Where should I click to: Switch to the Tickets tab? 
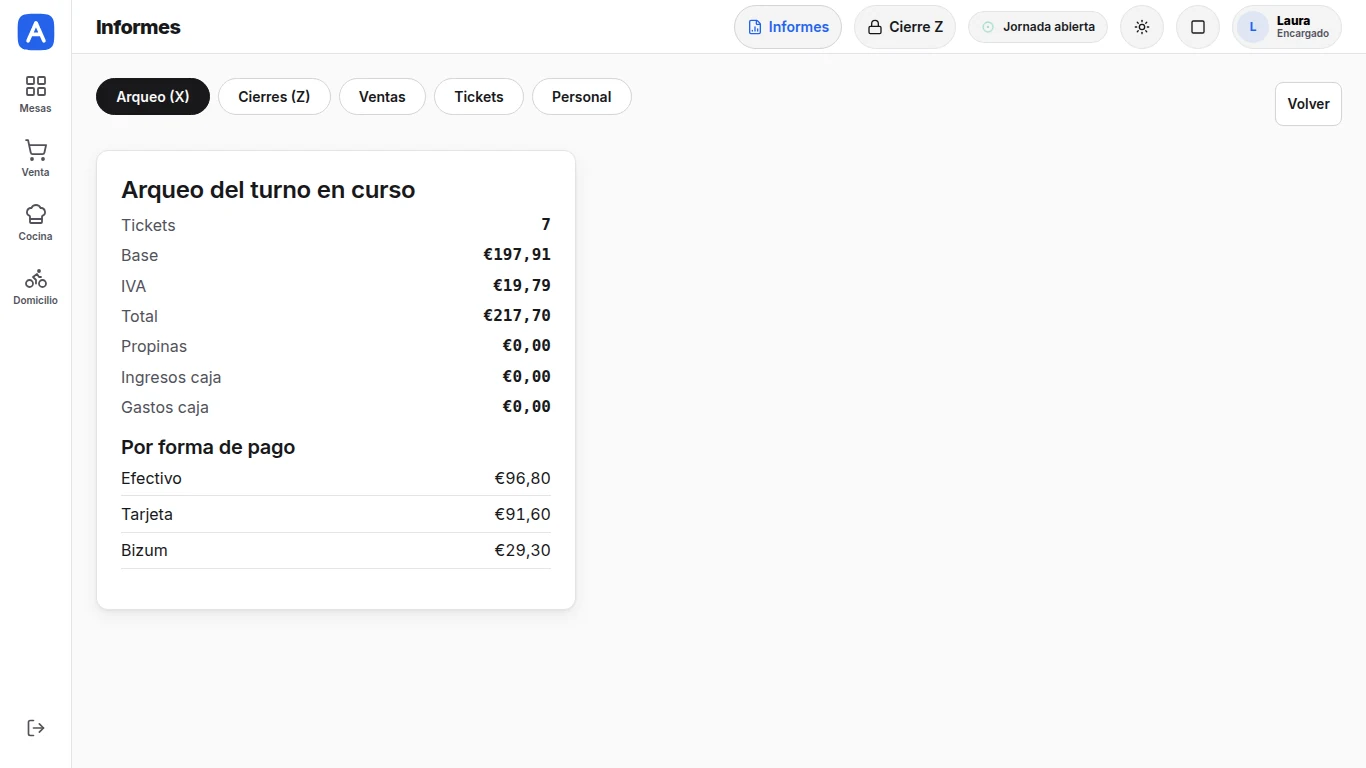479,97
